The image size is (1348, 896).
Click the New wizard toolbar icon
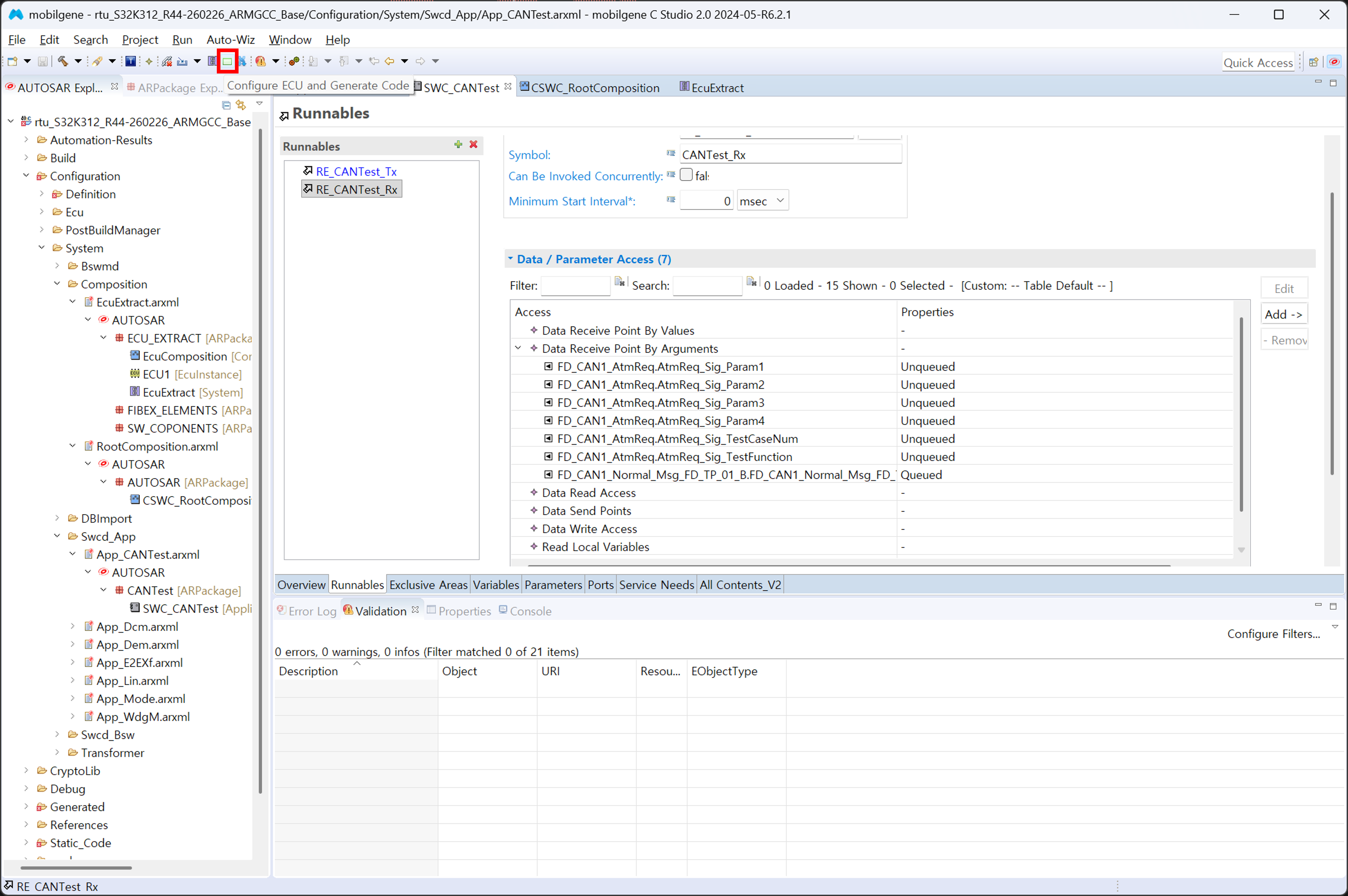tap(12, 61)
